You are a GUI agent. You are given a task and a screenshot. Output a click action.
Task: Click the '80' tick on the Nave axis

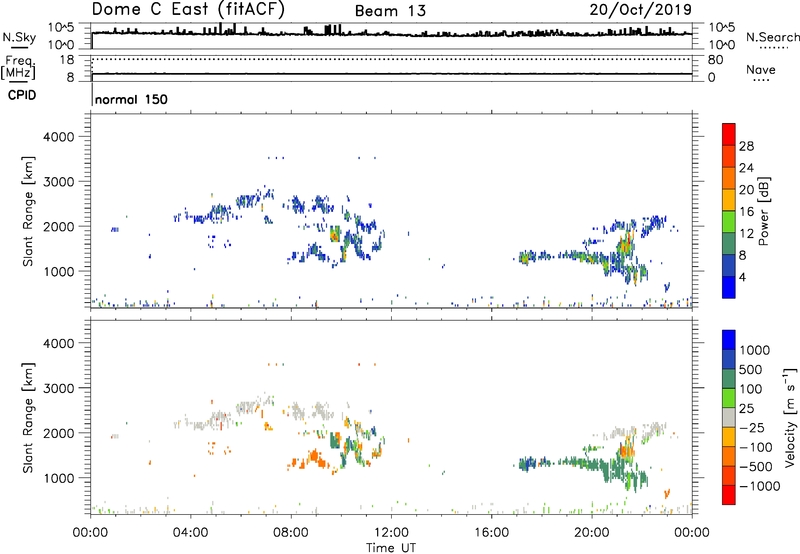pyautogui.click(x=715, y=60)
